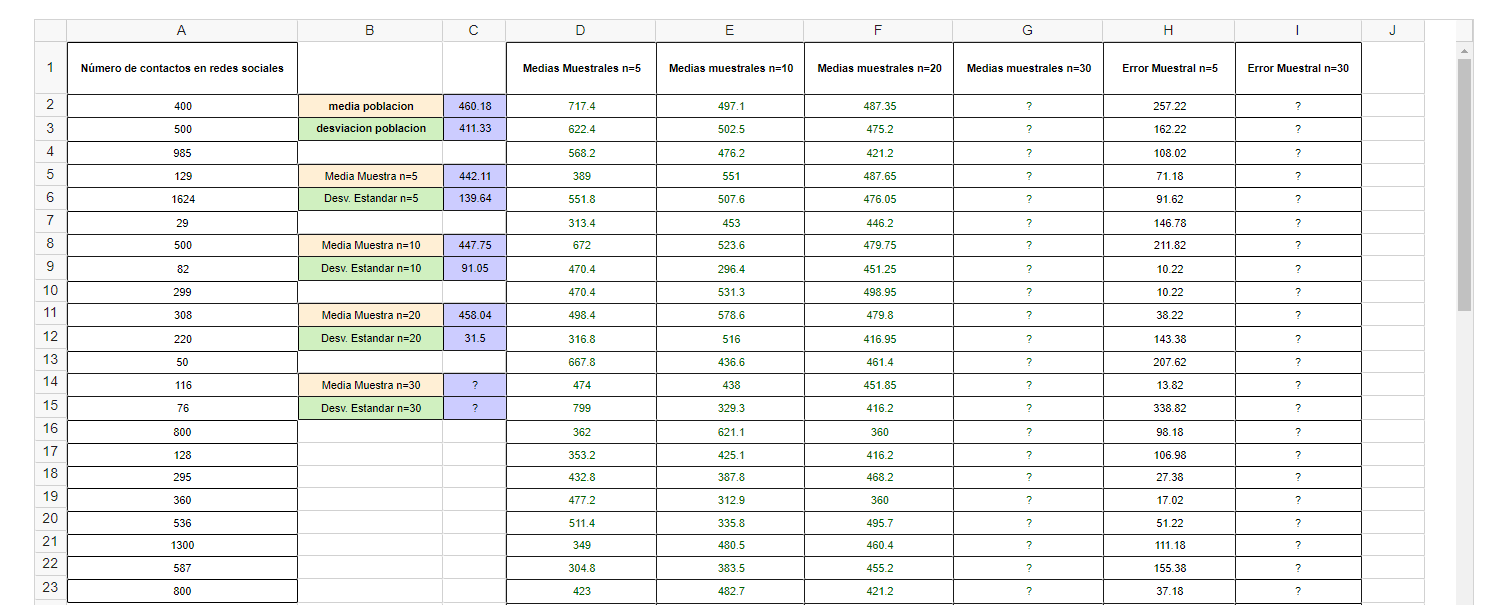This screenshot has height=605, width=1498.
Task: Select column header A
Action: (182, 31)
